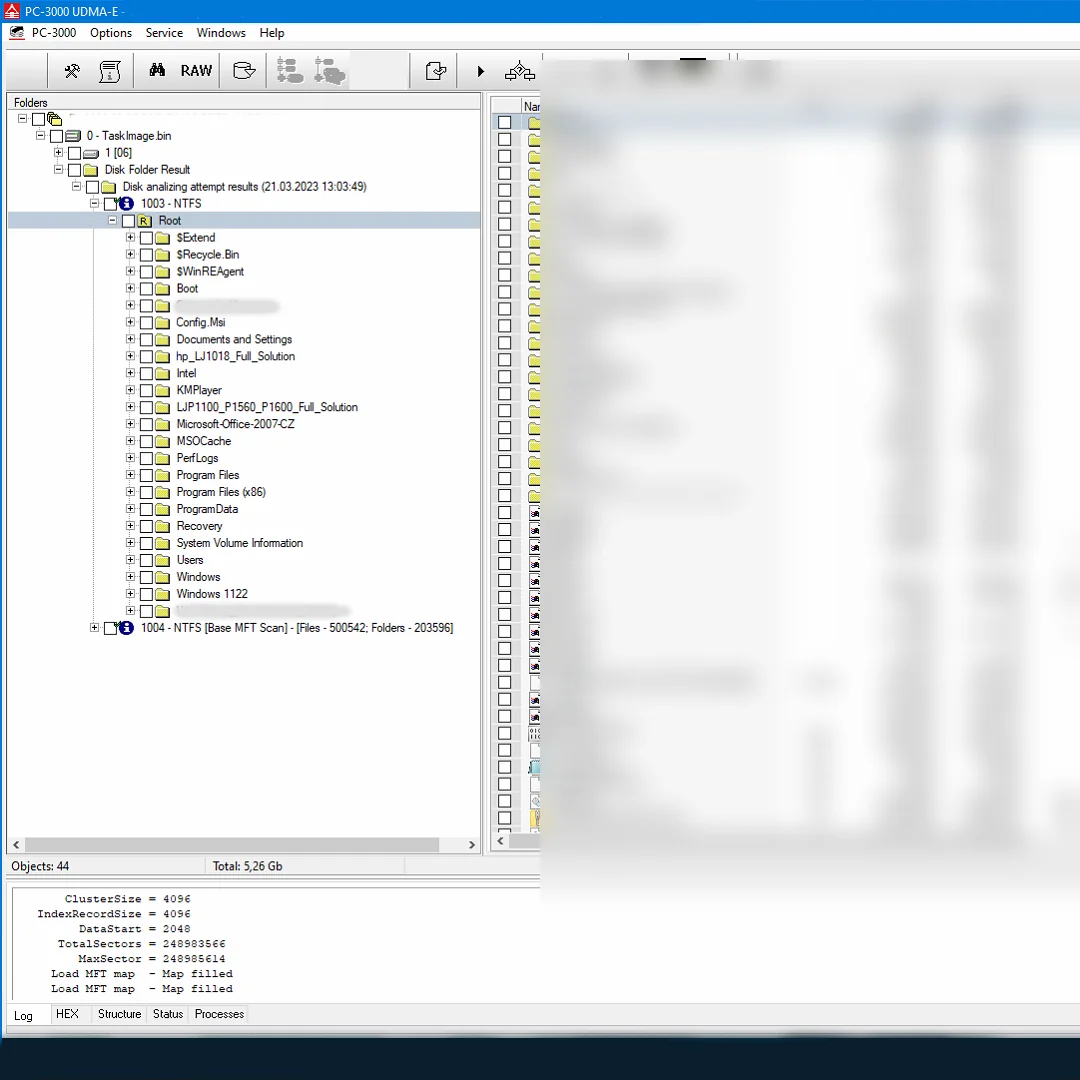Check the Boot folder checkbox
This screenshot has height=1080, width=1080.
tap(146, 289)
